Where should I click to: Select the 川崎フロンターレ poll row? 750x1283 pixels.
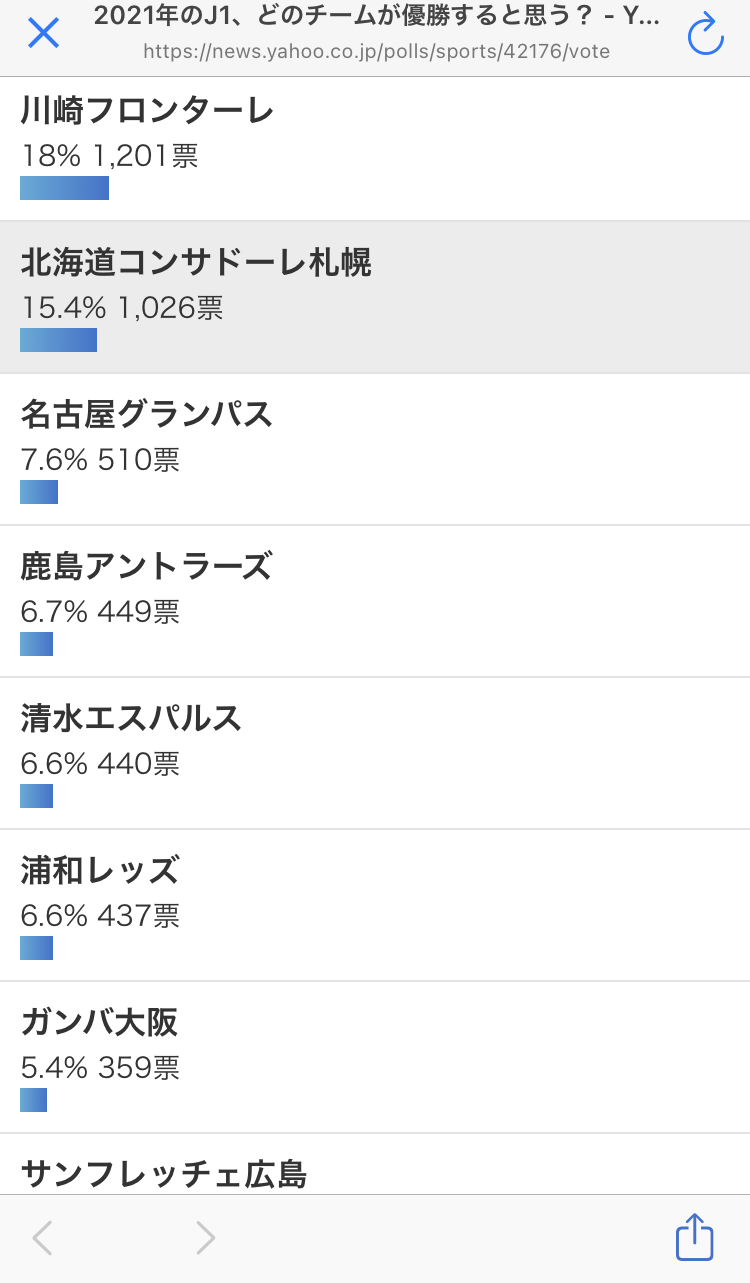(x=375, y=148)
